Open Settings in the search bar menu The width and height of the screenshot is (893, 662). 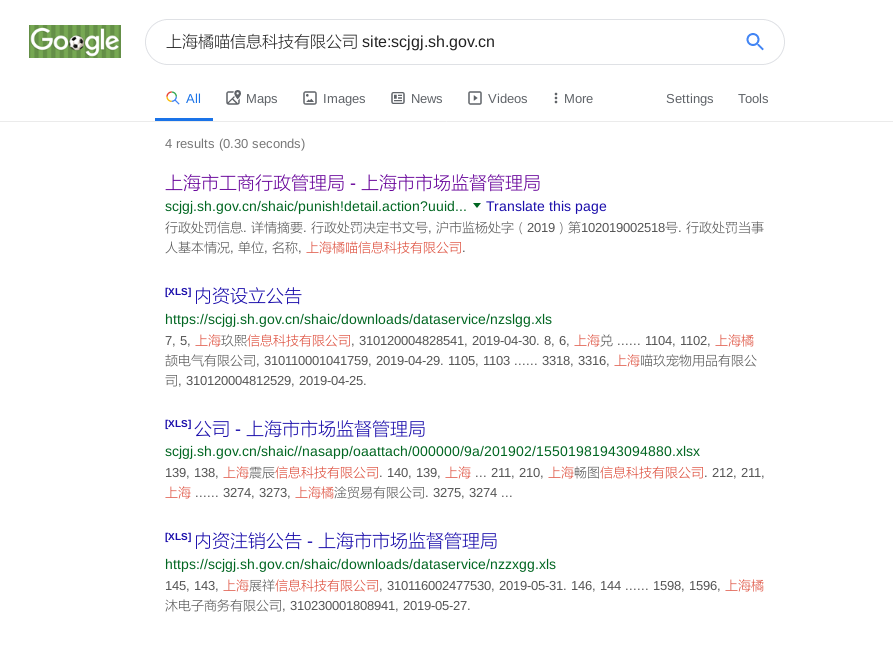point(689,98)
